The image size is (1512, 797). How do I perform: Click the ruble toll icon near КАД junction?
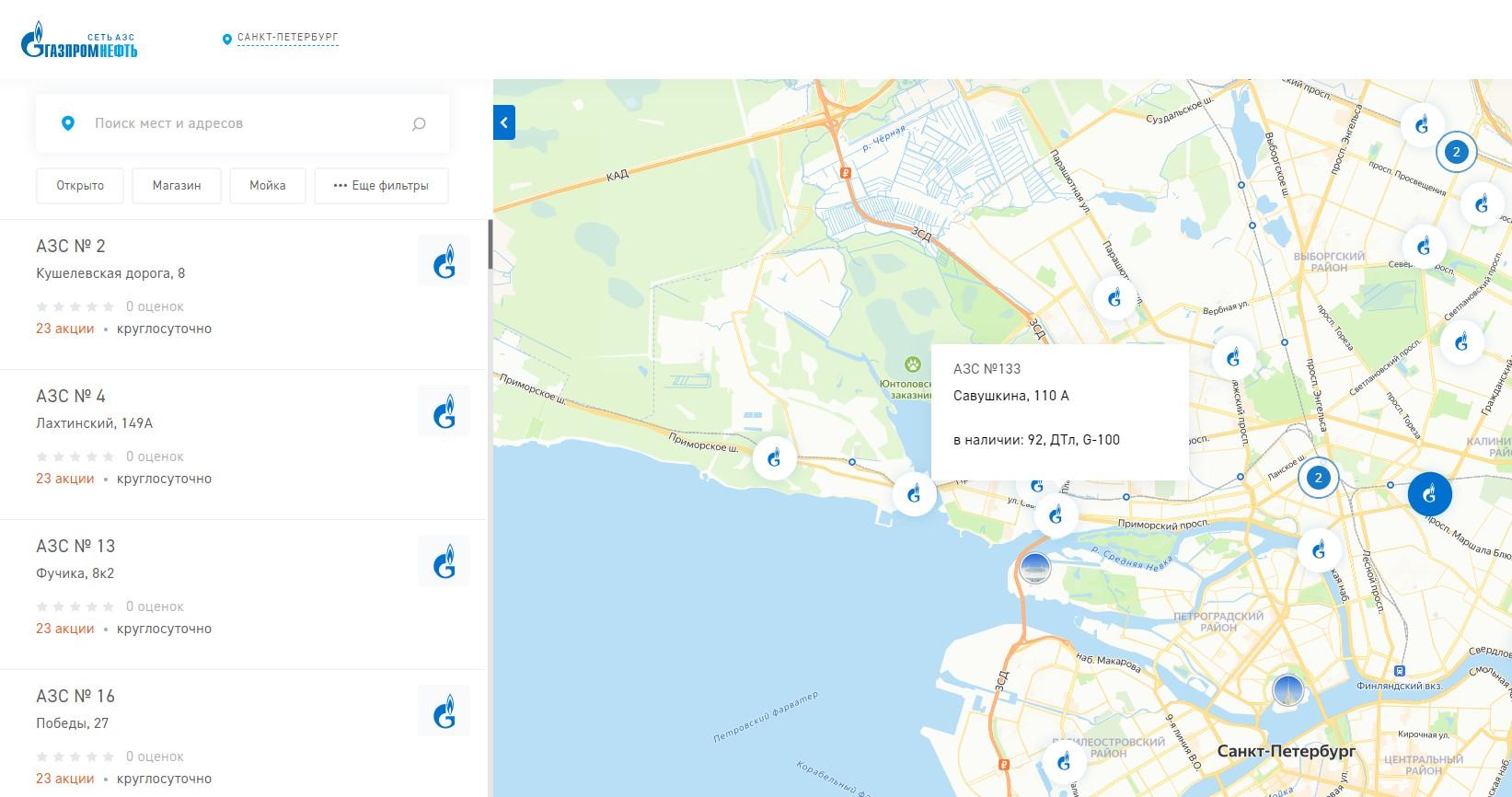coord(846,172)
